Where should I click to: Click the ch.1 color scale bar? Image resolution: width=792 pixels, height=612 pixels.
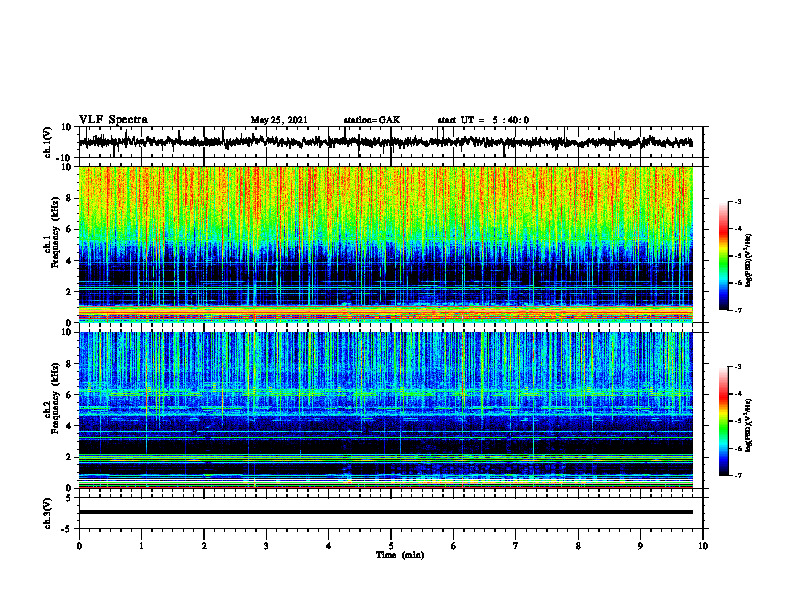point(724,256)
